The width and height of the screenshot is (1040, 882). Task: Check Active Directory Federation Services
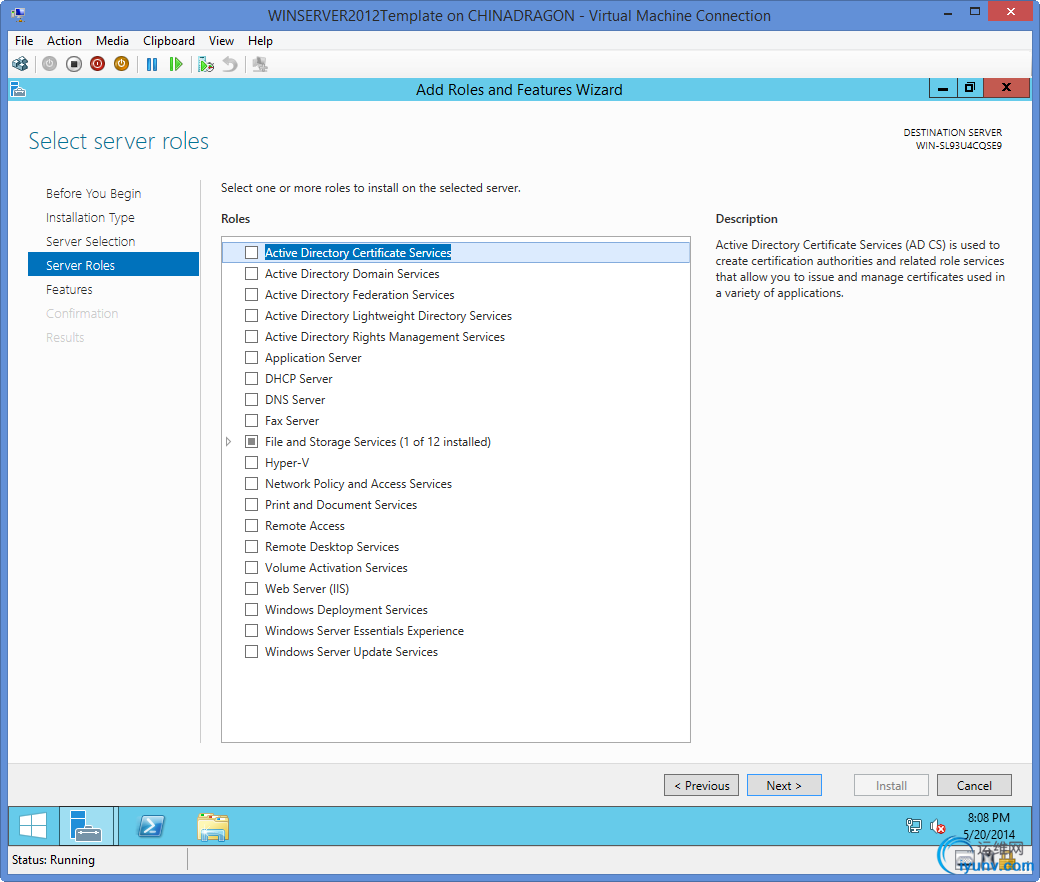pos(251,294)
